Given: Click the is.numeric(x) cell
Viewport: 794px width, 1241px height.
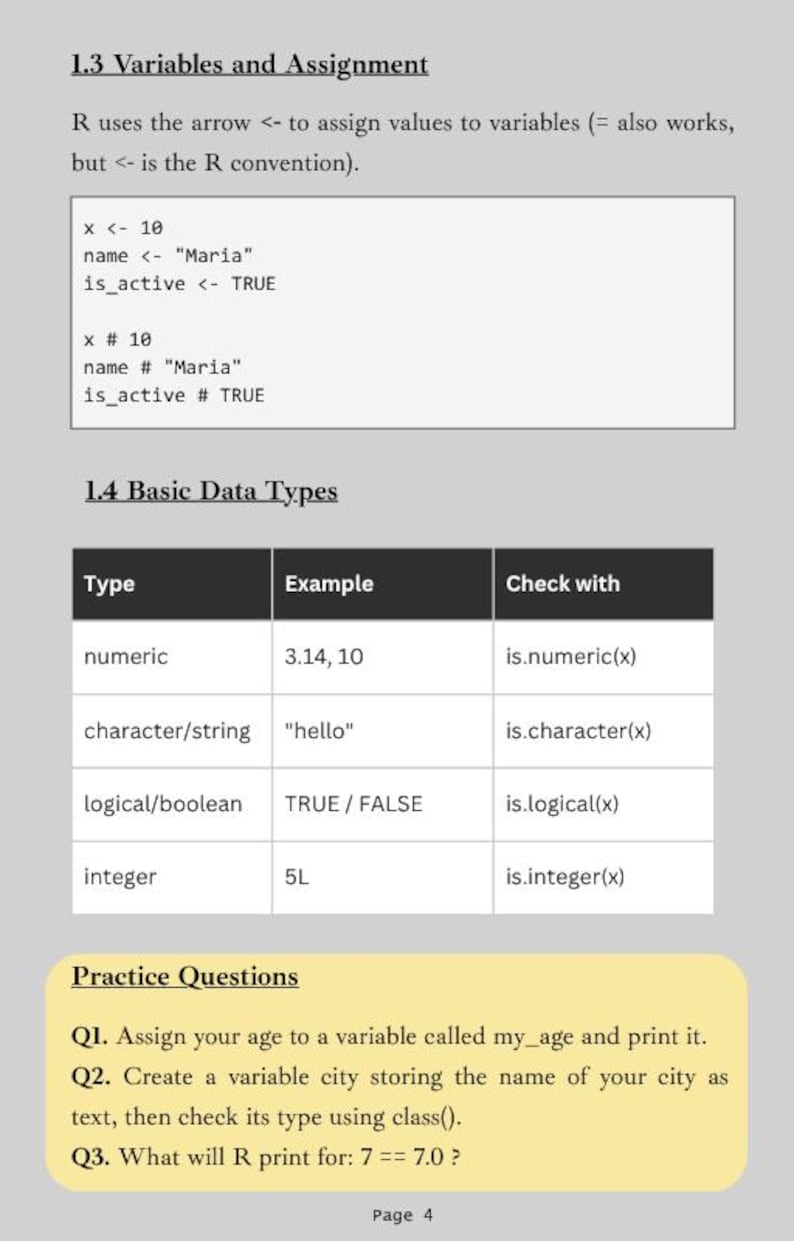Looking at the screenshot, I should point(603,657).
